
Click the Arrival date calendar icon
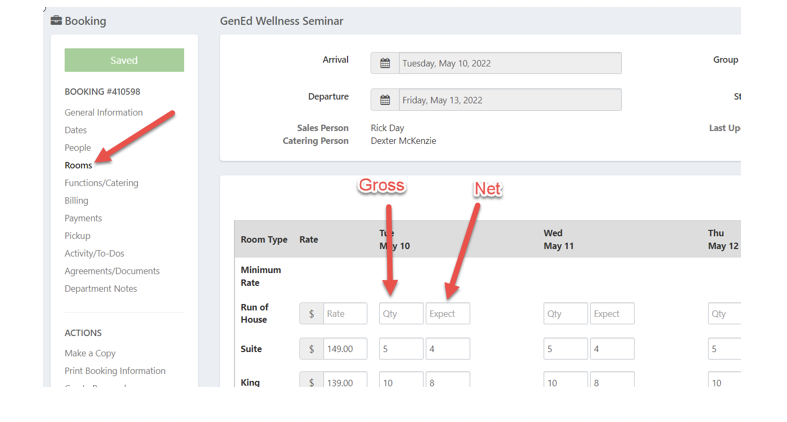(385, 63)
